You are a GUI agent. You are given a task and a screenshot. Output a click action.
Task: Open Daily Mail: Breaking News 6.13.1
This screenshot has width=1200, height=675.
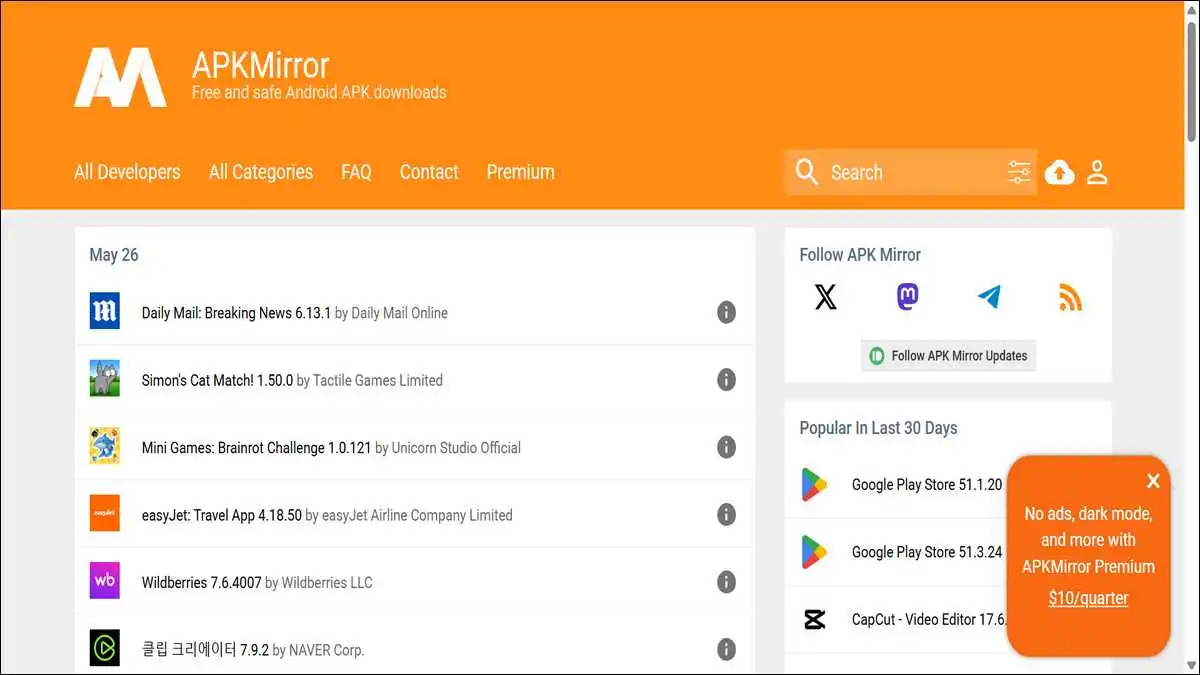tap(236, 313)
